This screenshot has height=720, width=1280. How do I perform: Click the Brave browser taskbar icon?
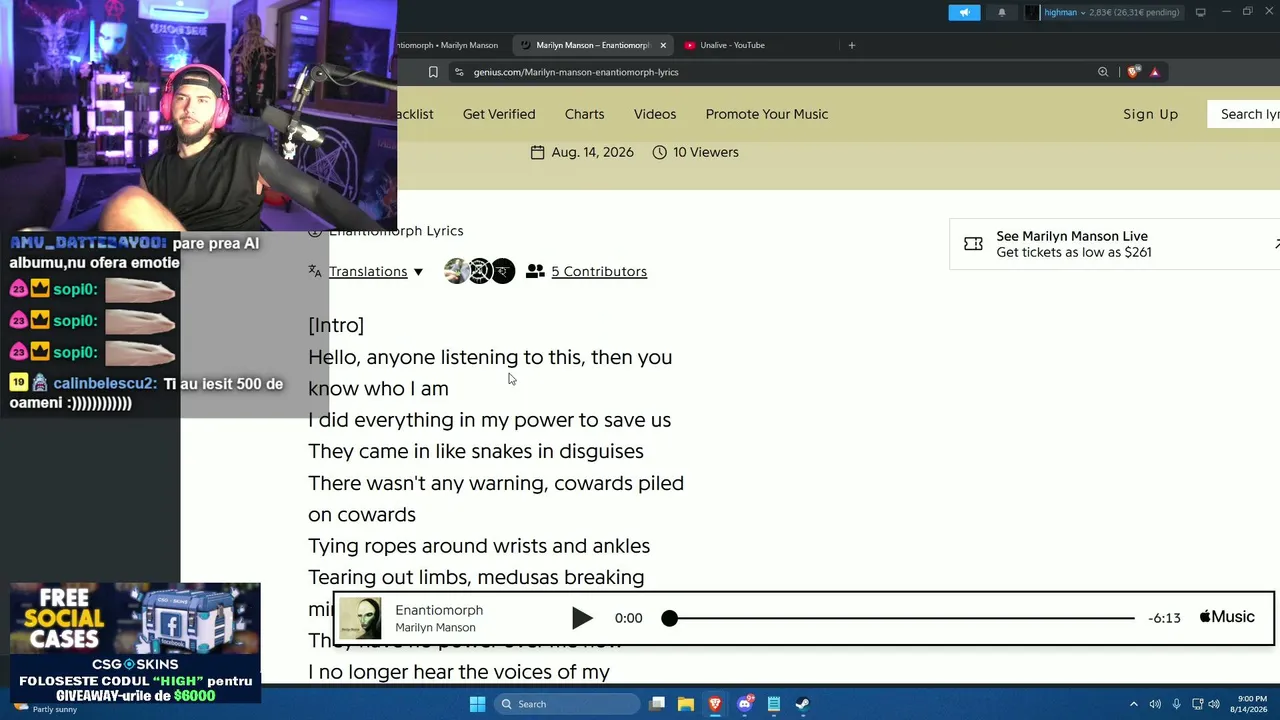click(x=715, y=704)
